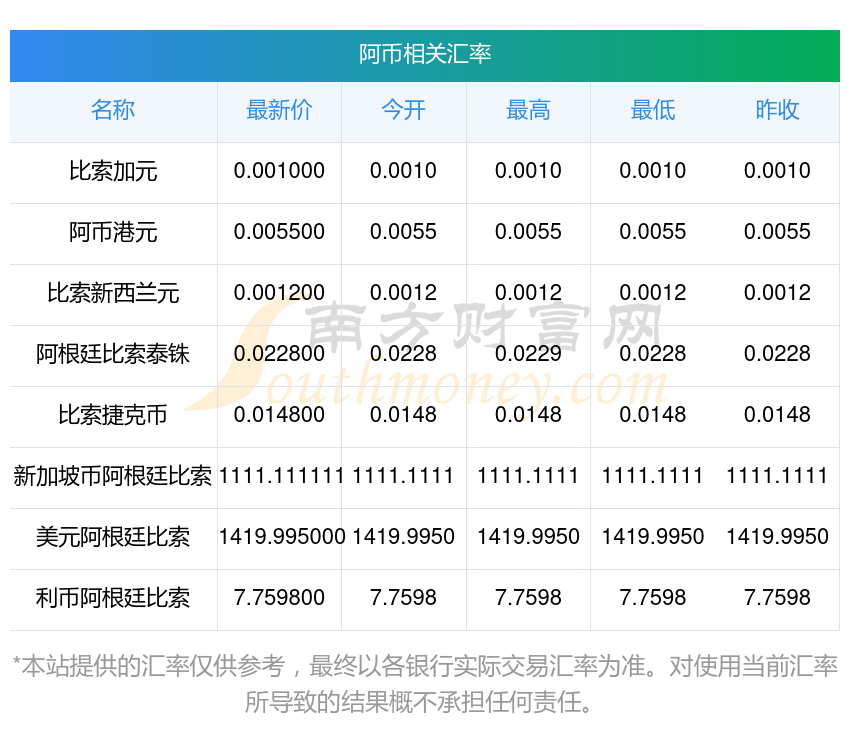Open the 阿根廷比索泰铢 currency pair
The height and width of the screenshot is (733, 850).
tap(113, 354)
